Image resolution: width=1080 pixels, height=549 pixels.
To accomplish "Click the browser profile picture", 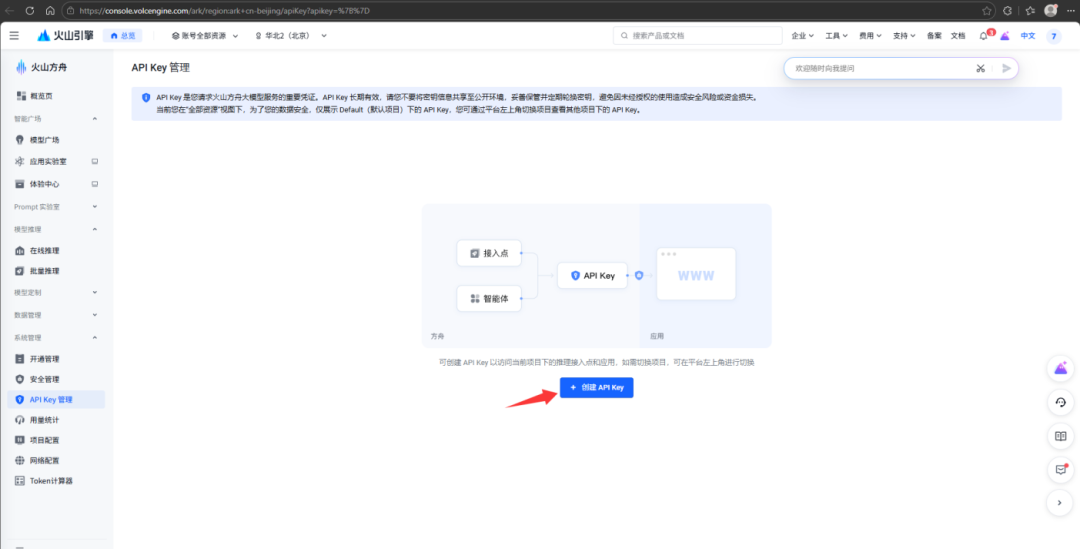I will point(1050,10).
